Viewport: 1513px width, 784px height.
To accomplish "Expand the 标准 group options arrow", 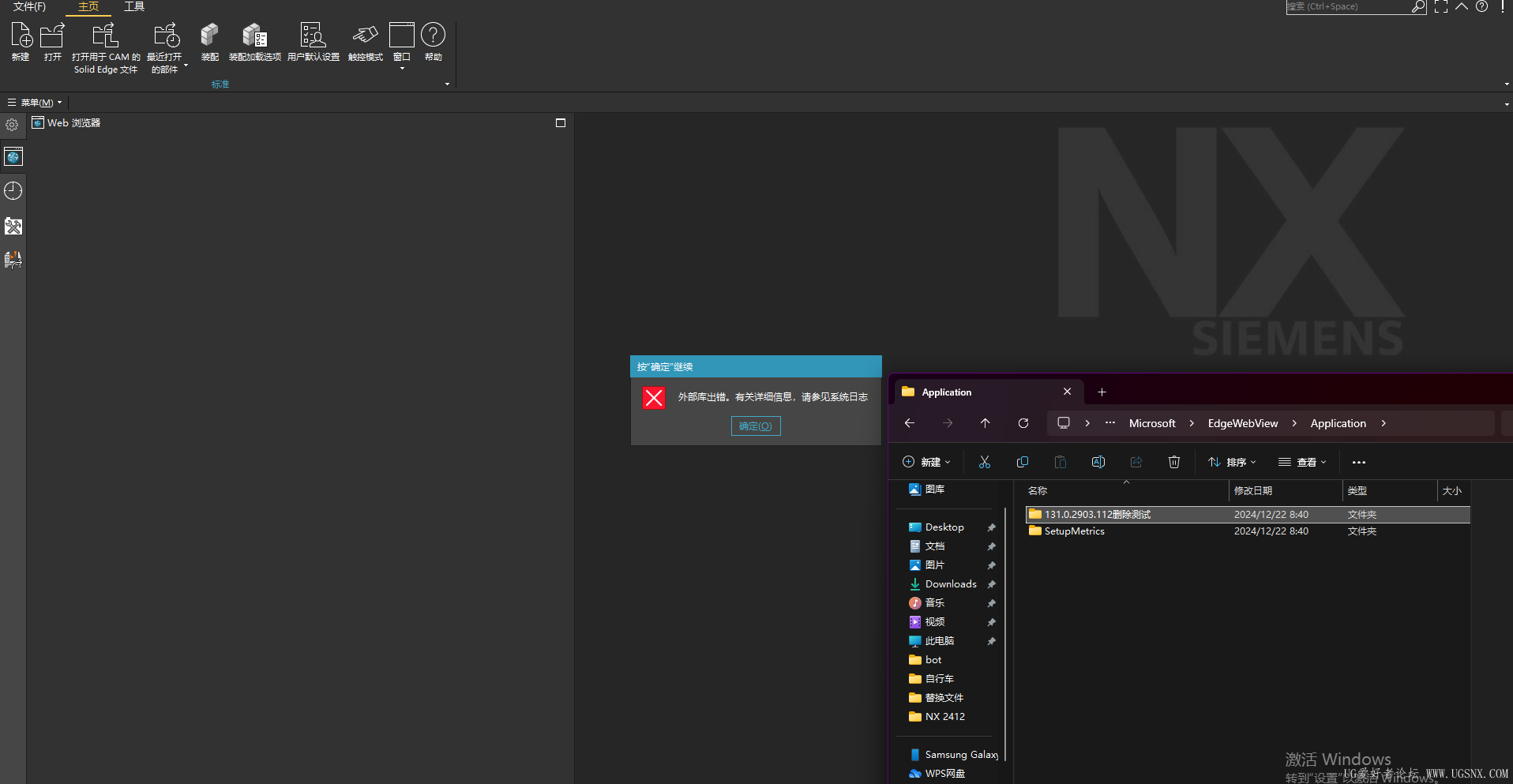I will click(447, 84).
